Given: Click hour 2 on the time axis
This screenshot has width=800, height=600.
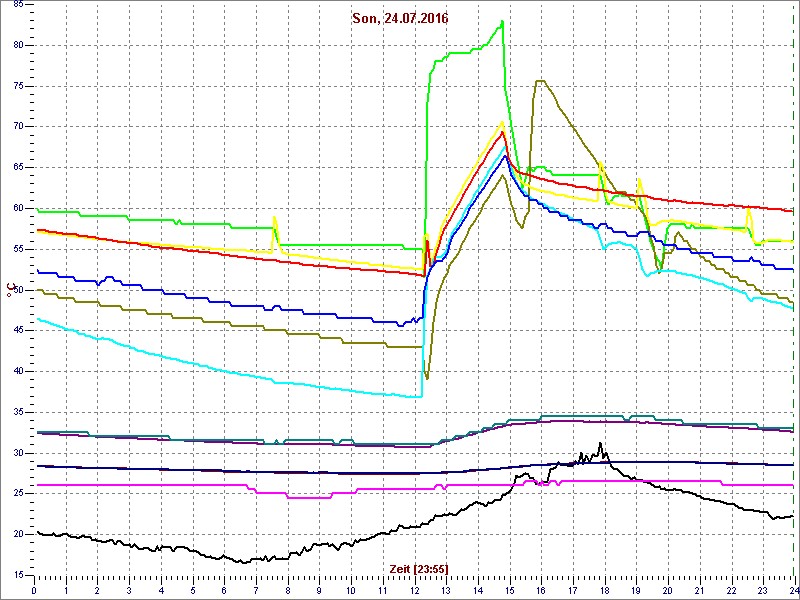Looking at the screenshot, I should pos(97,591).
